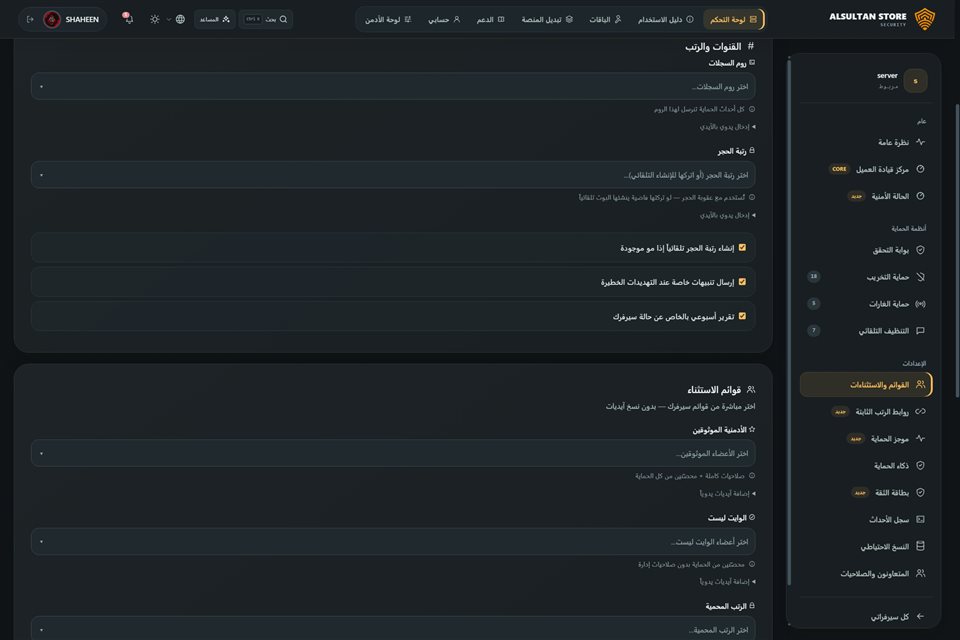Screen dimensions: 960x640
Task: Open the الأدمنية الموثوقين members dropdown
Action: [393, 453]
